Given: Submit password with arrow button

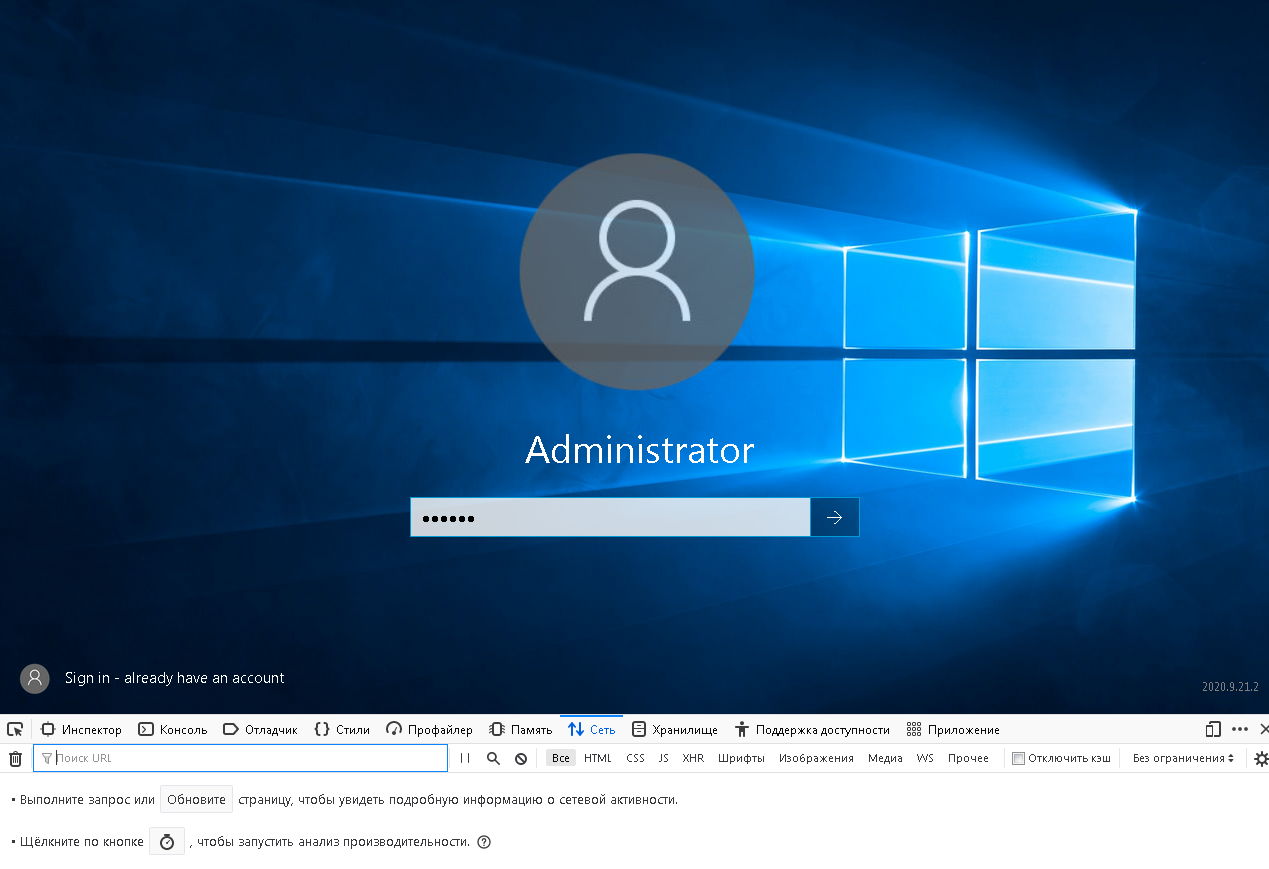Looking at the screenshot, I should pyautogui.click(x=835, y=517).
